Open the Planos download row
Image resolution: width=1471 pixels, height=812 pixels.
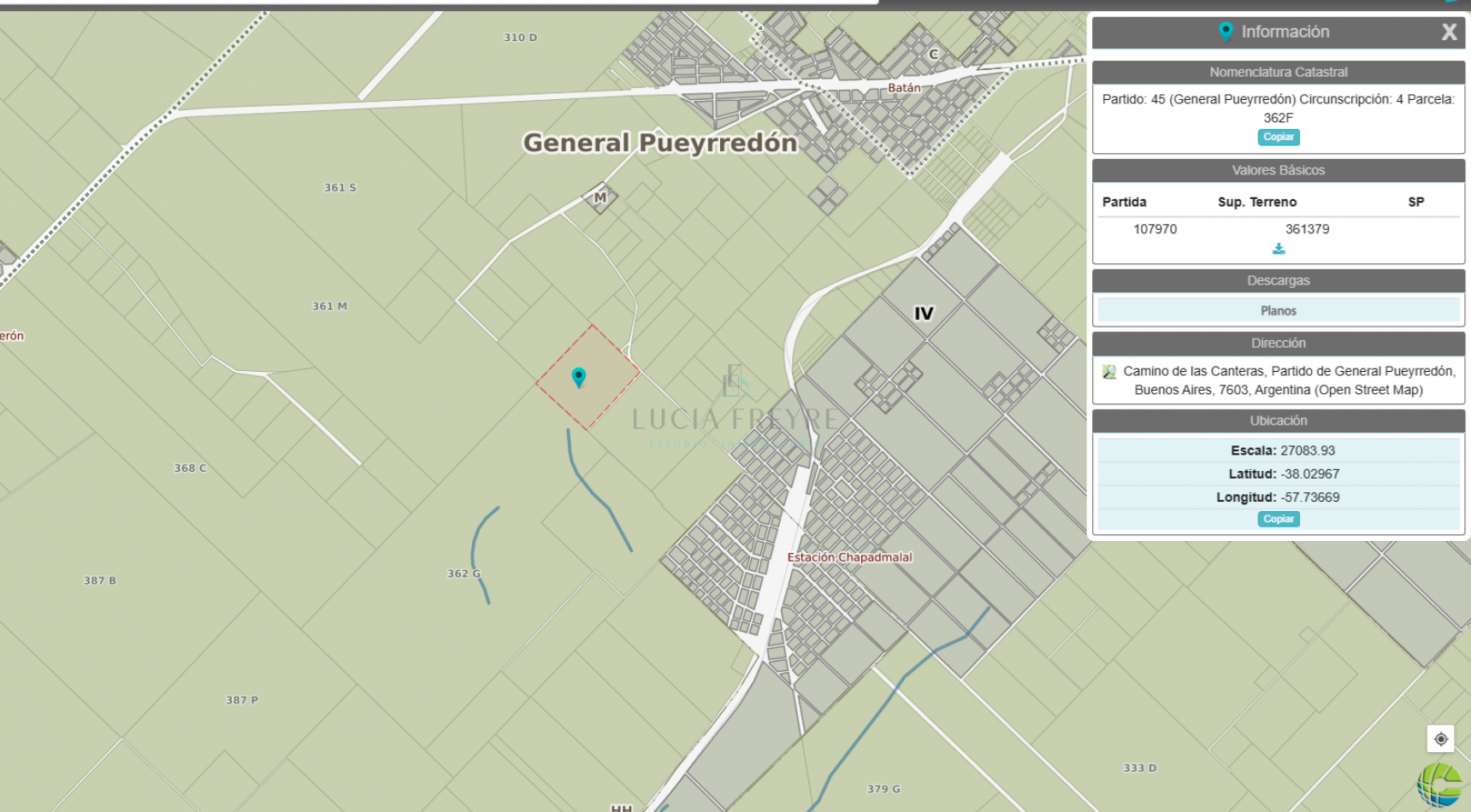pyautogui.click(x=1279, y=310)
